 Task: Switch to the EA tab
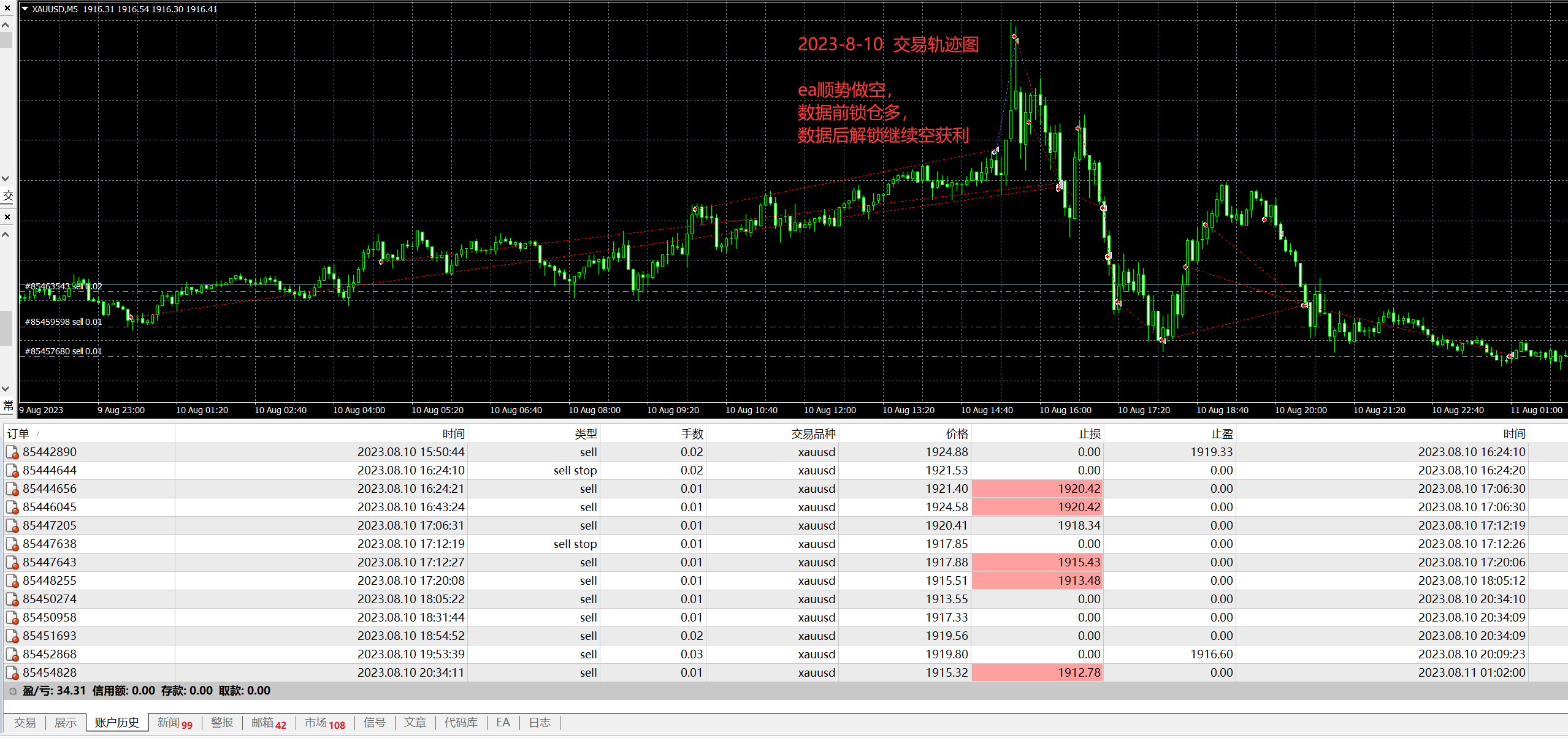pos(502,722)
